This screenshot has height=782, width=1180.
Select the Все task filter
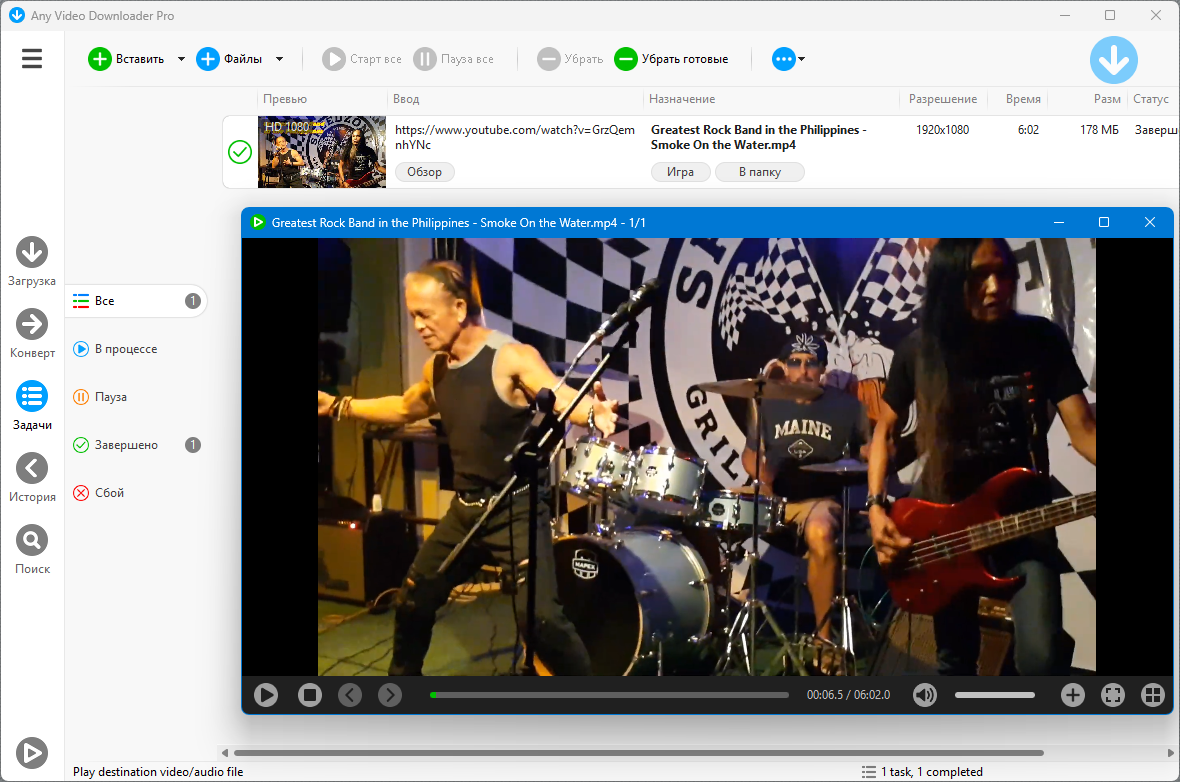136,301
